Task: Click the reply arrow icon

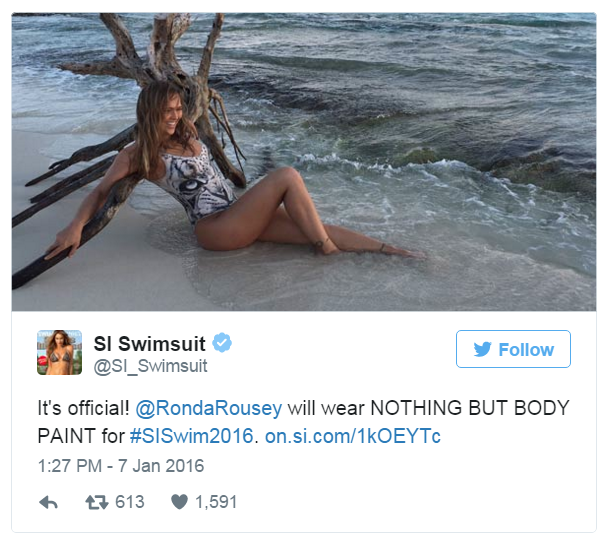Action: coord(49,502)
